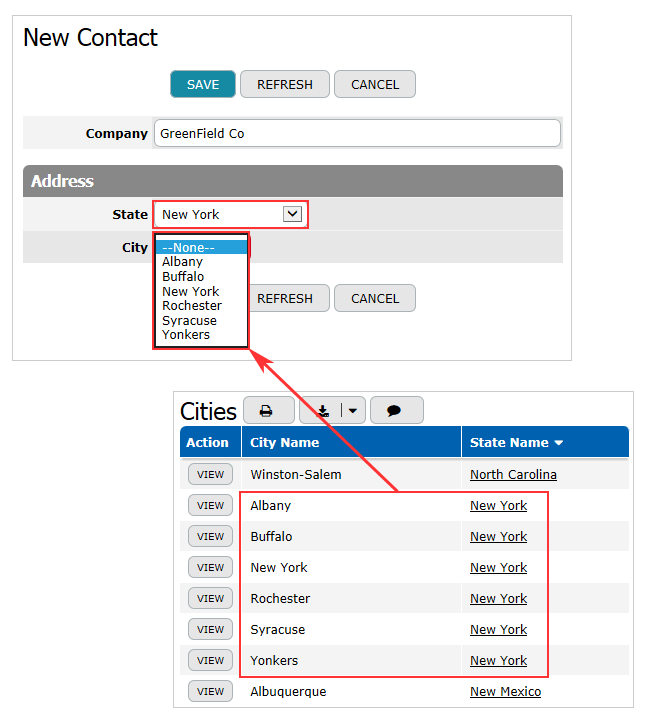This screenshot has width=653, height=718.
Task: Click the bottom REFRESH button
Action: (288, 299)
